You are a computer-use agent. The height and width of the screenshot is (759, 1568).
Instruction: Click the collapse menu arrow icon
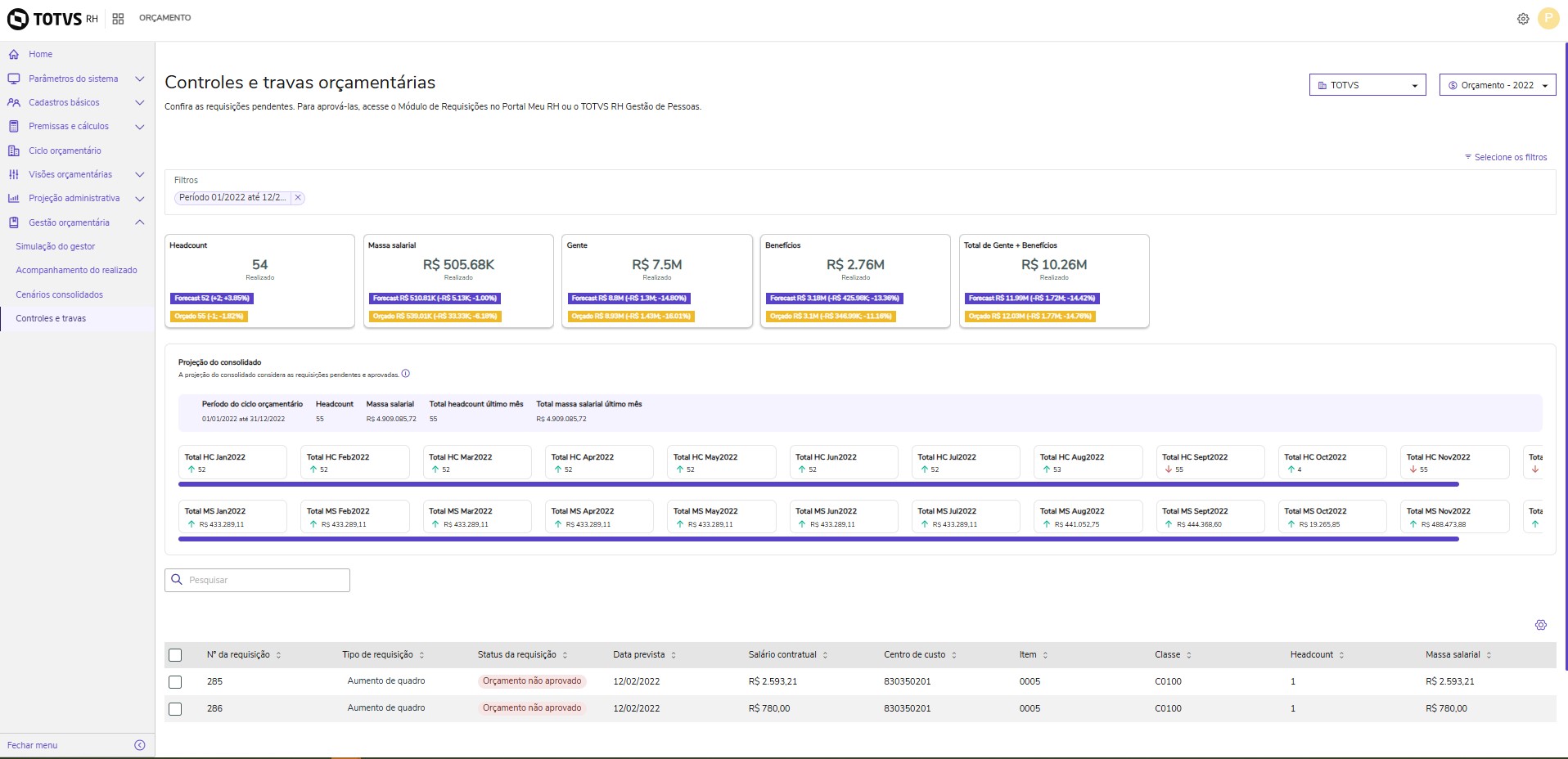(139, 745)
